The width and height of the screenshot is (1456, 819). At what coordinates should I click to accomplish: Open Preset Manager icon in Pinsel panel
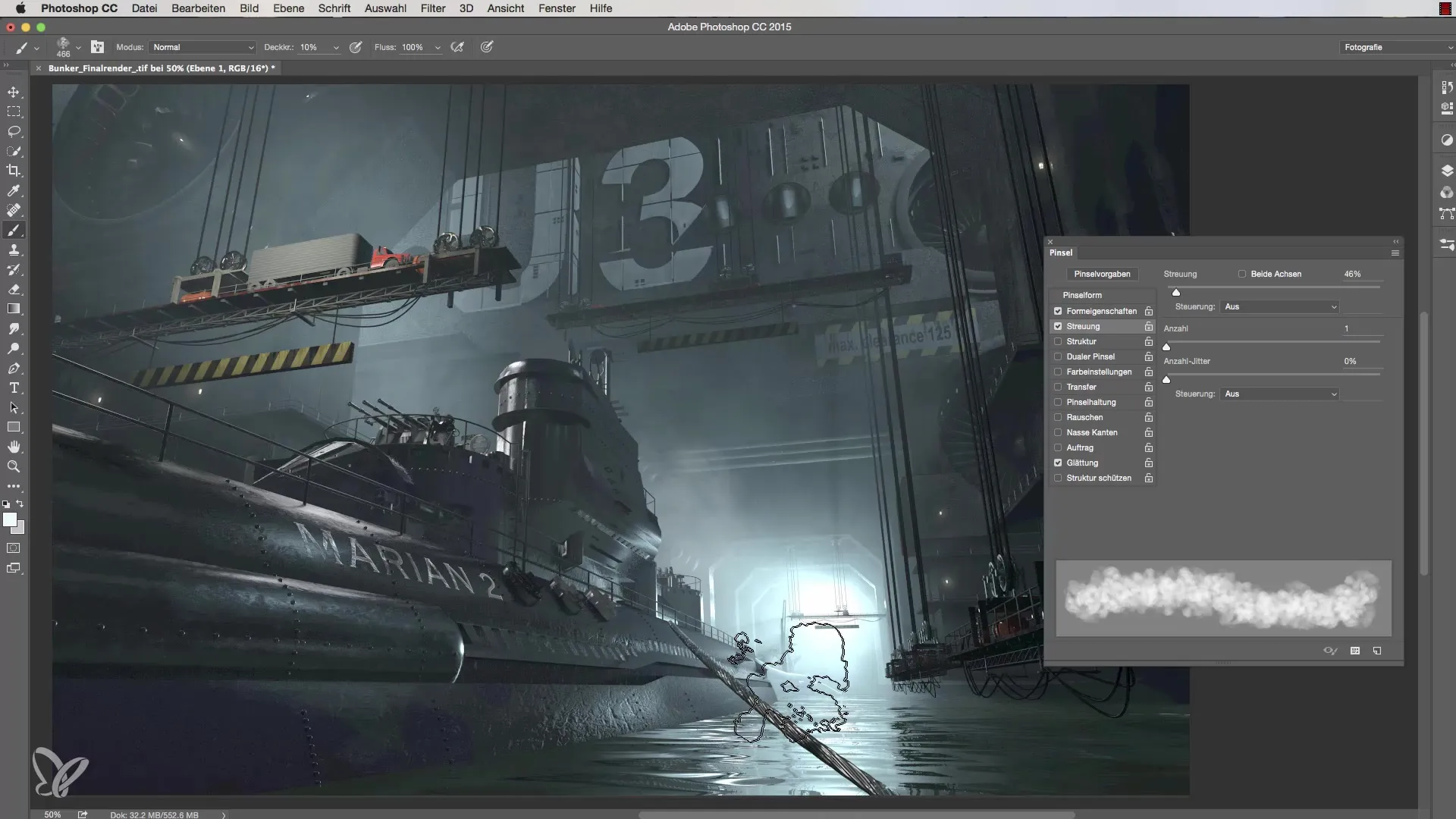(1355, 651)
